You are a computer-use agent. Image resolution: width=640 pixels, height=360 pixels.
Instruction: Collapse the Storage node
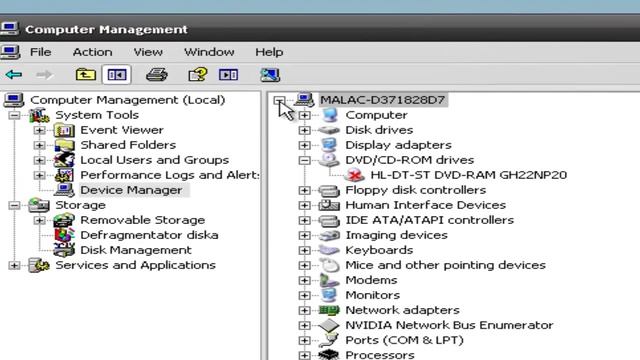(x=14, y=205)
